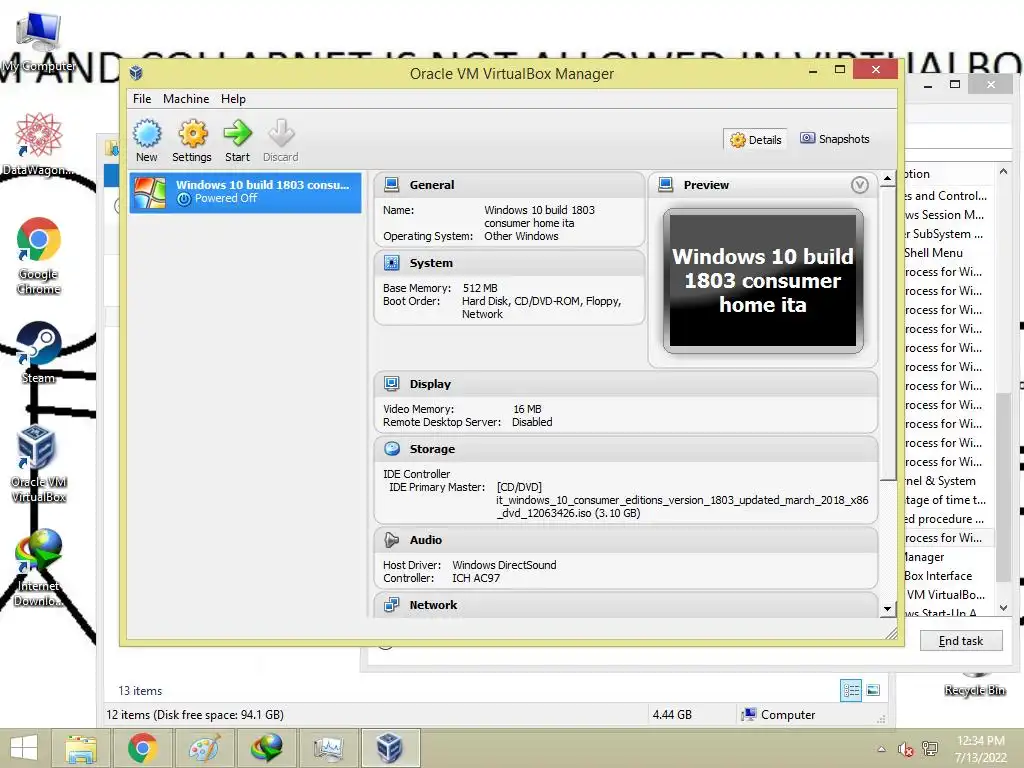The height and width of the screenshot is (768, 1024).
Task: Click the Network section header title
Action: [433, 605]
